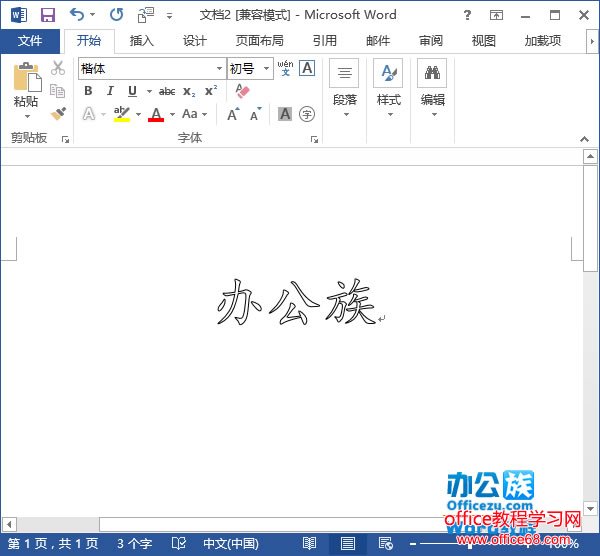This screenshot has width=600, height=556.
Task: Toggle character shading gray A
Action: (285, 114)
